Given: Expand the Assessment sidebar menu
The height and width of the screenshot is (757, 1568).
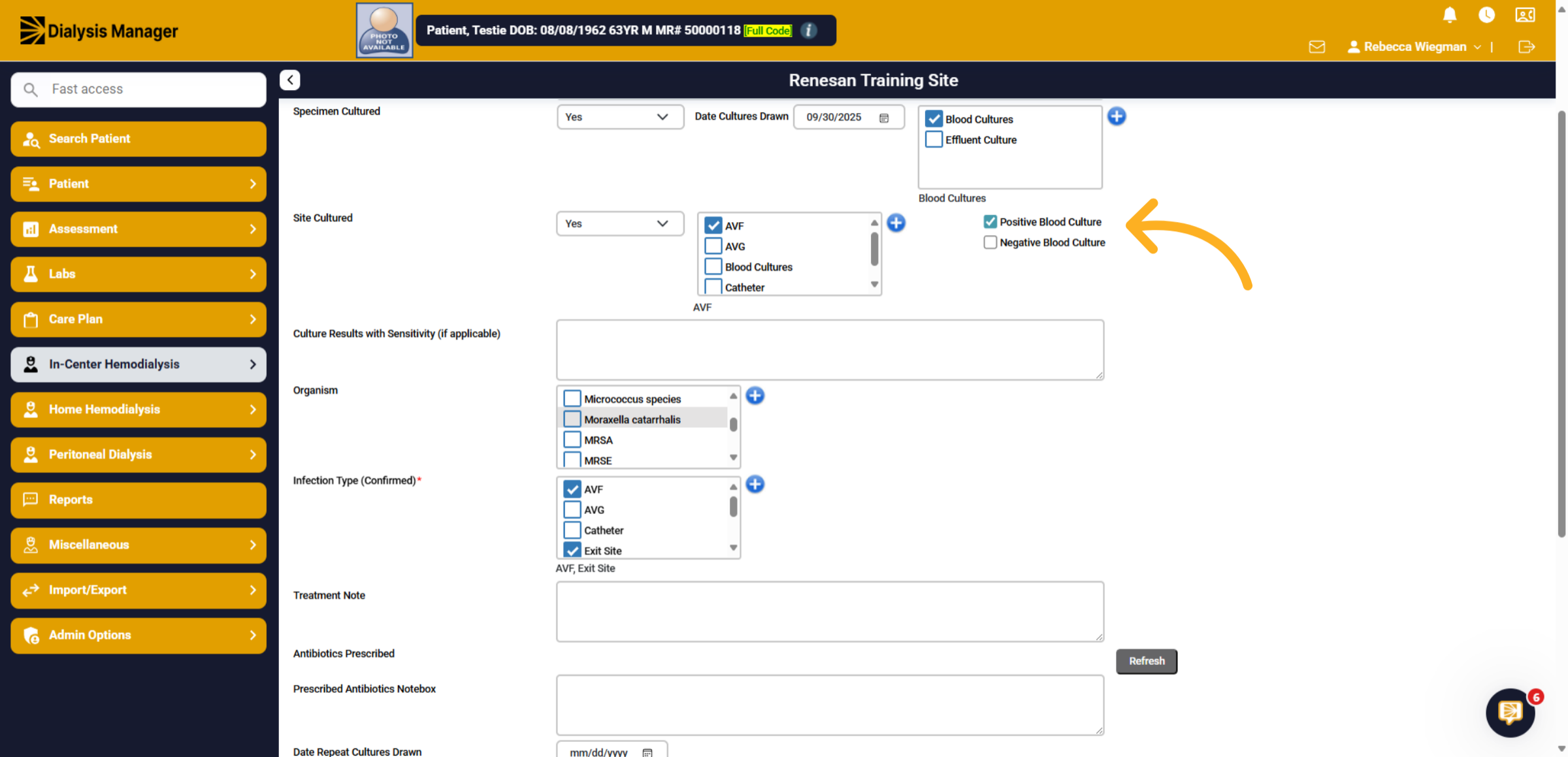Looking at the screenshot, I should tap(139, 229).
